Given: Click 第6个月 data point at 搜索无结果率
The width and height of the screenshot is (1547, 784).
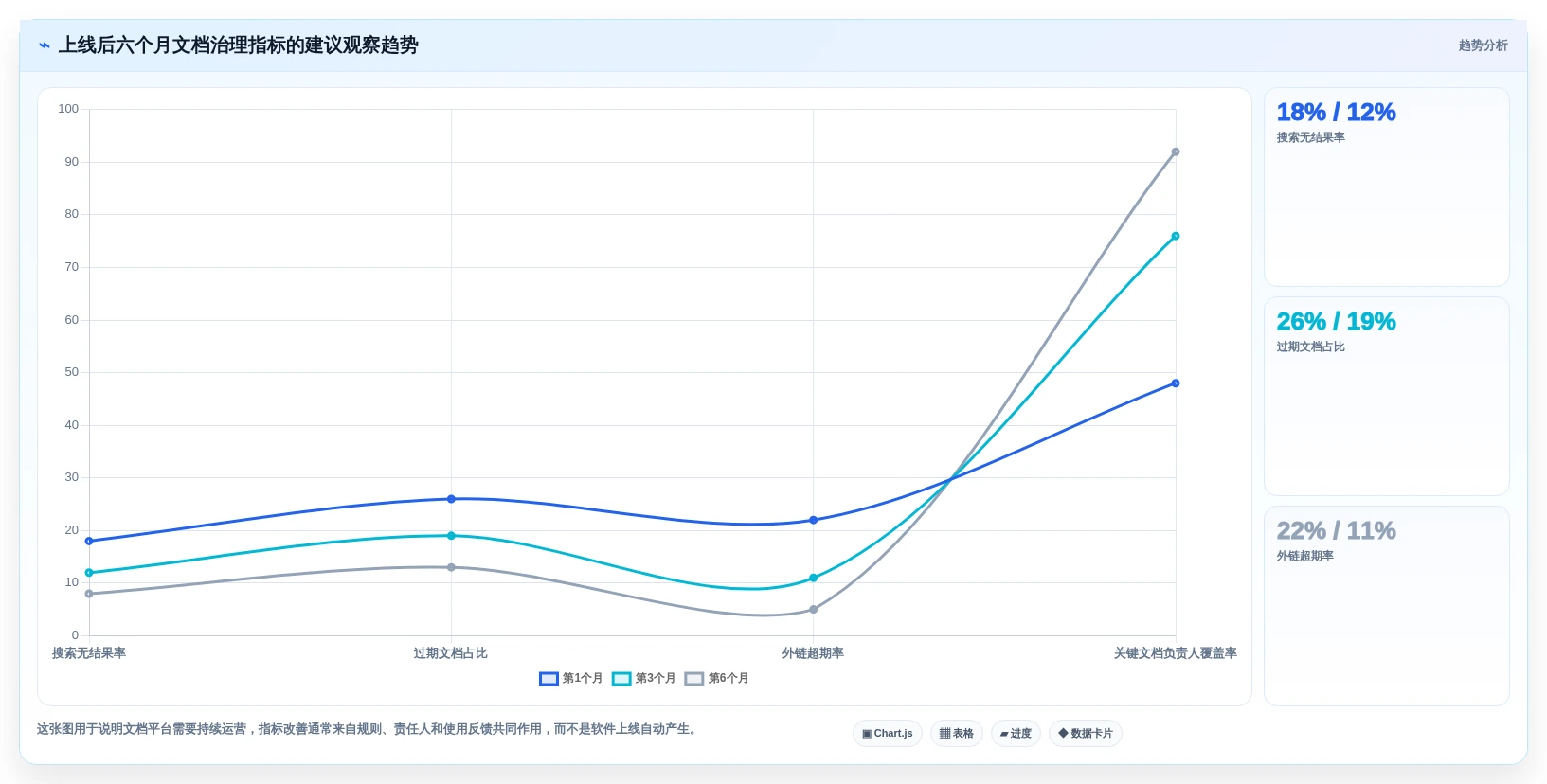Looking at the screenshot, I should (89, 595).
